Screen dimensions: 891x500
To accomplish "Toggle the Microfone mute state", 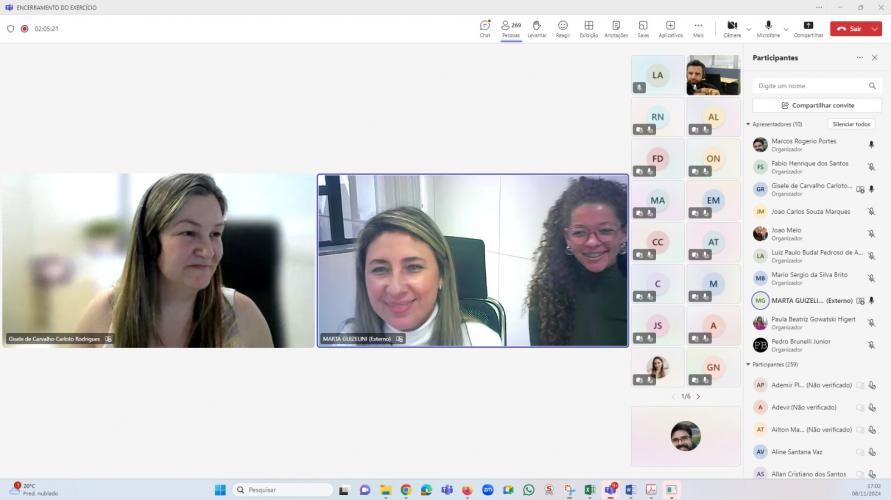I will 768,26.
